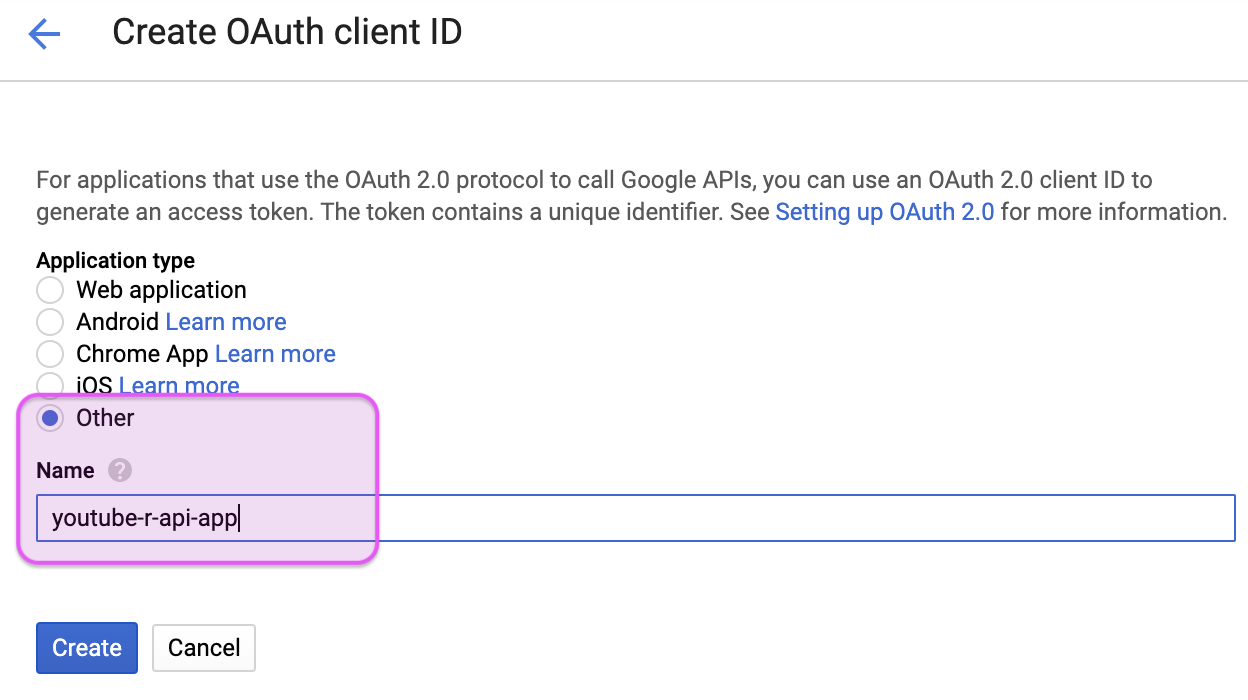Choose the Android radio button
This screenshot has width=1248, height=700.
pyautogui.click(x=50, y=322)
